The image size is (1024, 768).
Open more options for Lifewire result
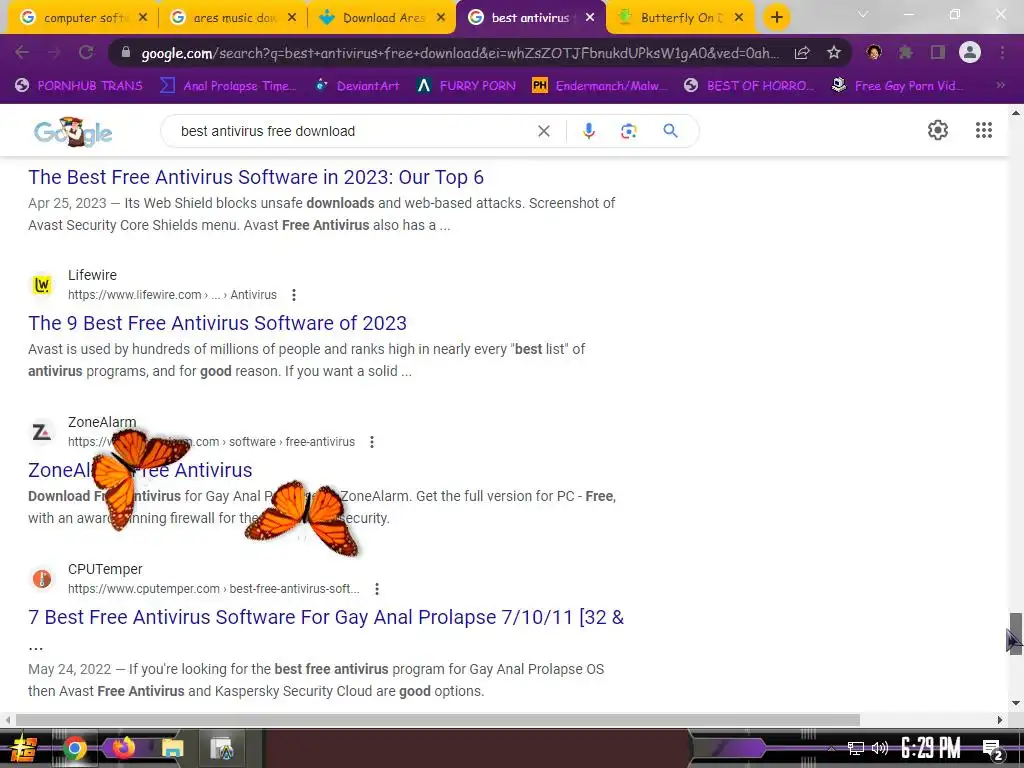[x=294, y=295]
